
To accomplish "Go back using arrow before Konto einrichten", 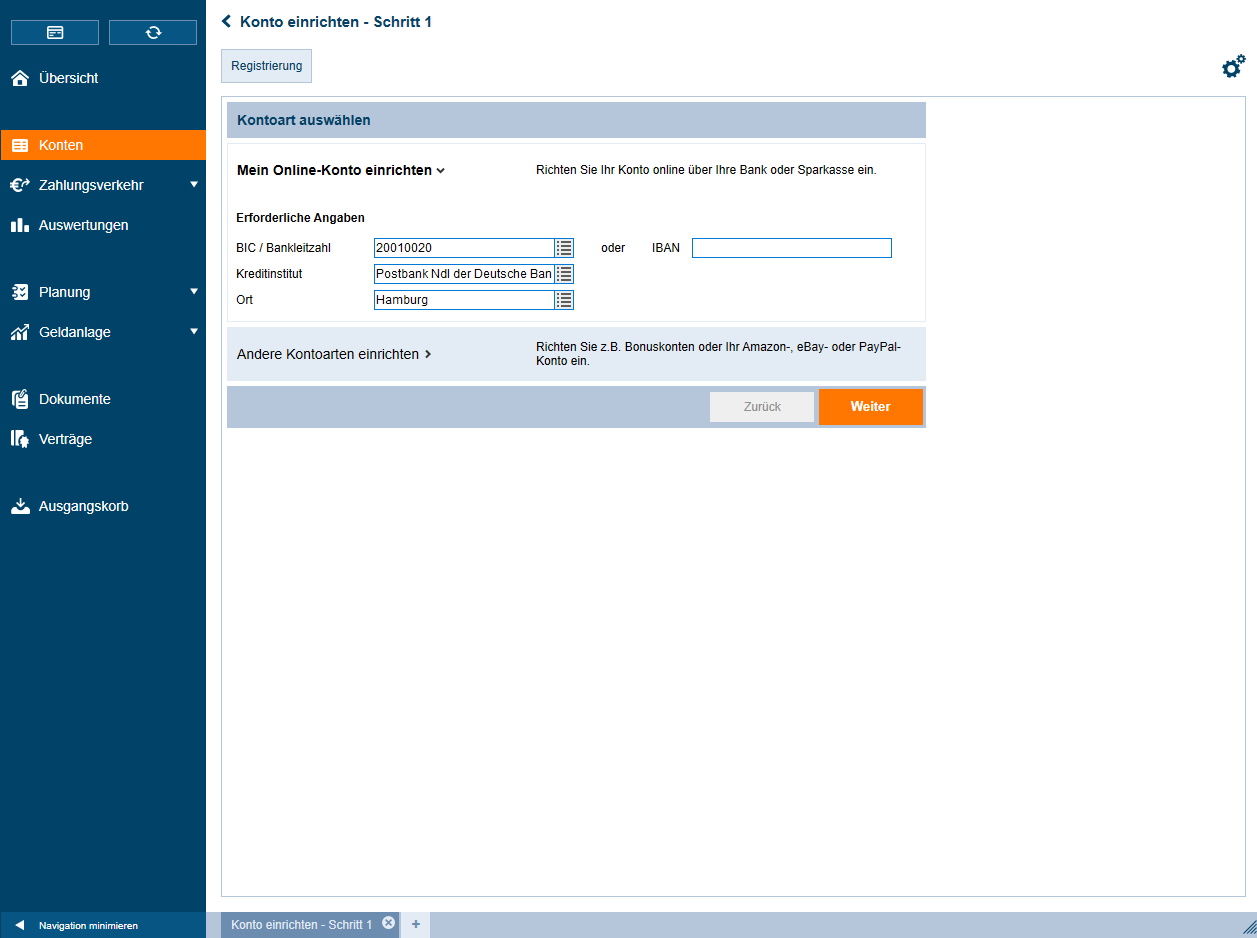I will click(x=227, y=21).
